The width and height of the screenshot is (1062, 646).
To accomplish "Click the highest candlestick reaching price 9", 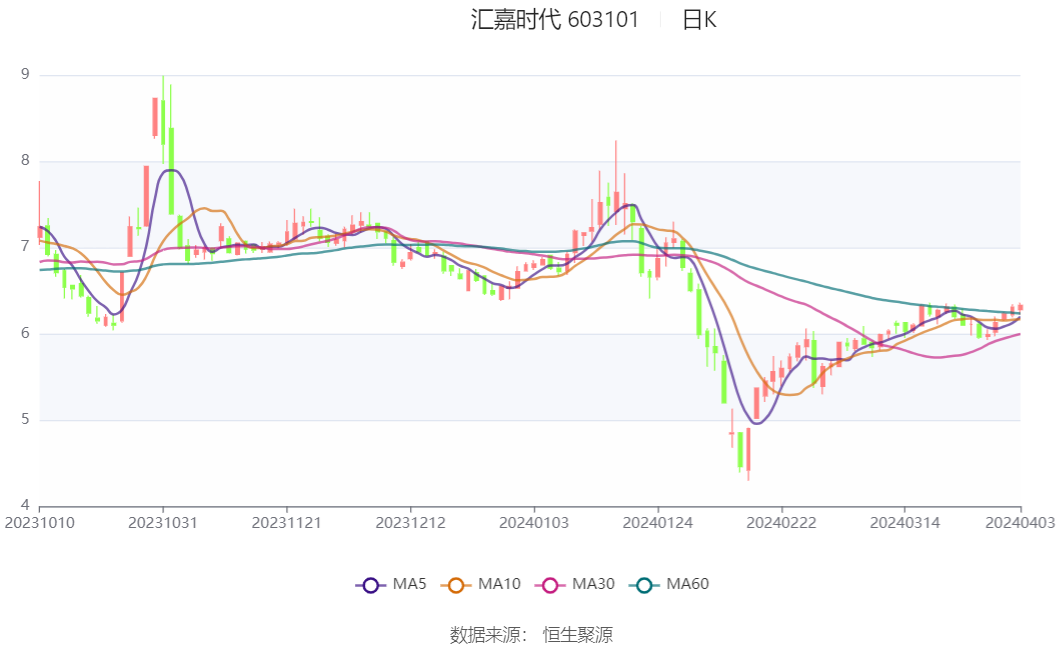I will tap(163, 122).
